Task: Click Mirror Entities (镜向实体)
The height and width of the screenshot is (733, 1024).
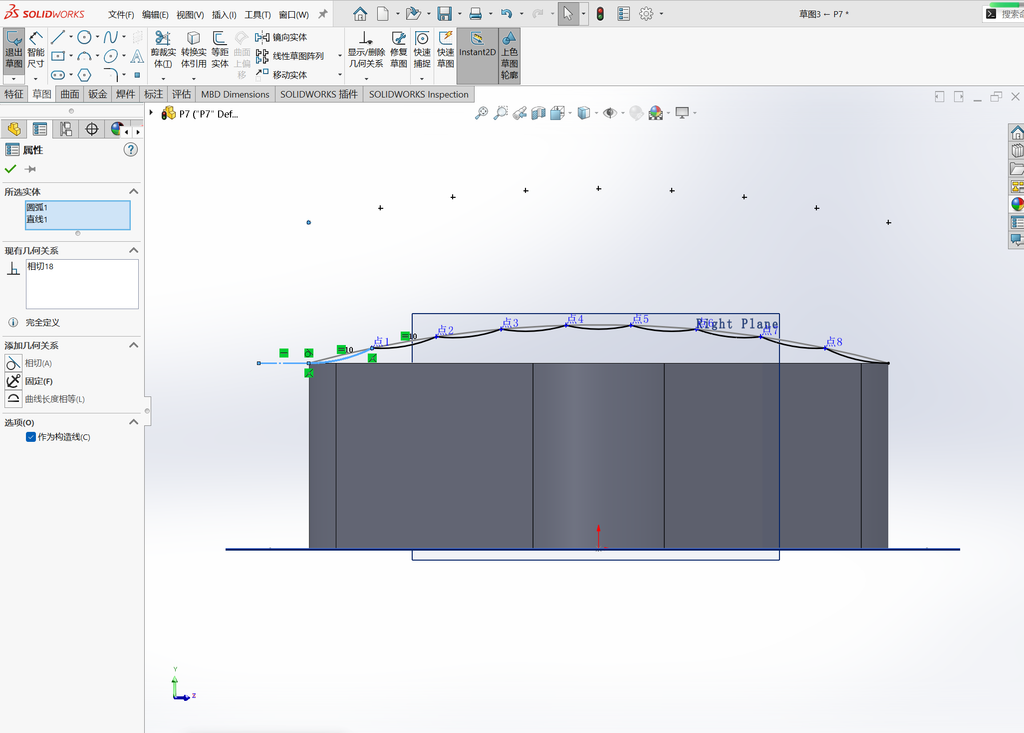Action: tap(281, 37)
